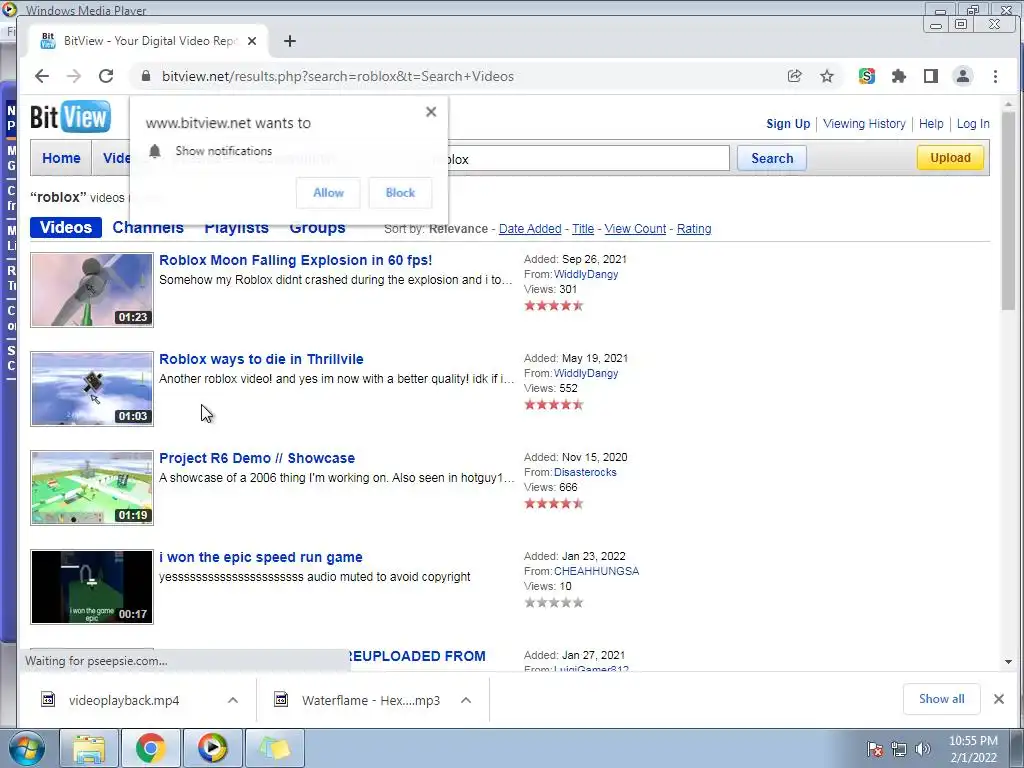Expand videoplayback.mp4 download options
The width and height of the screenshot is (1024, 768).
coord(232,700)
